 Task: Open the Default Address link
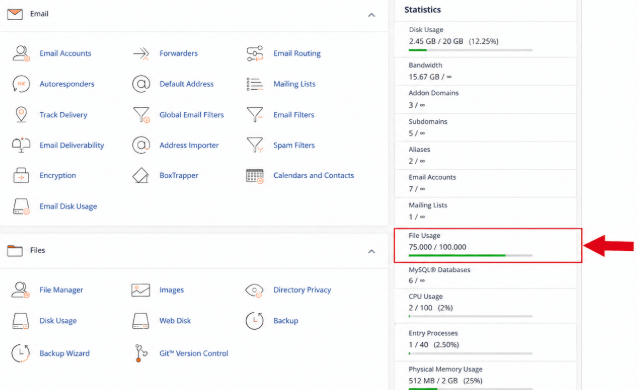coord(186,84)
